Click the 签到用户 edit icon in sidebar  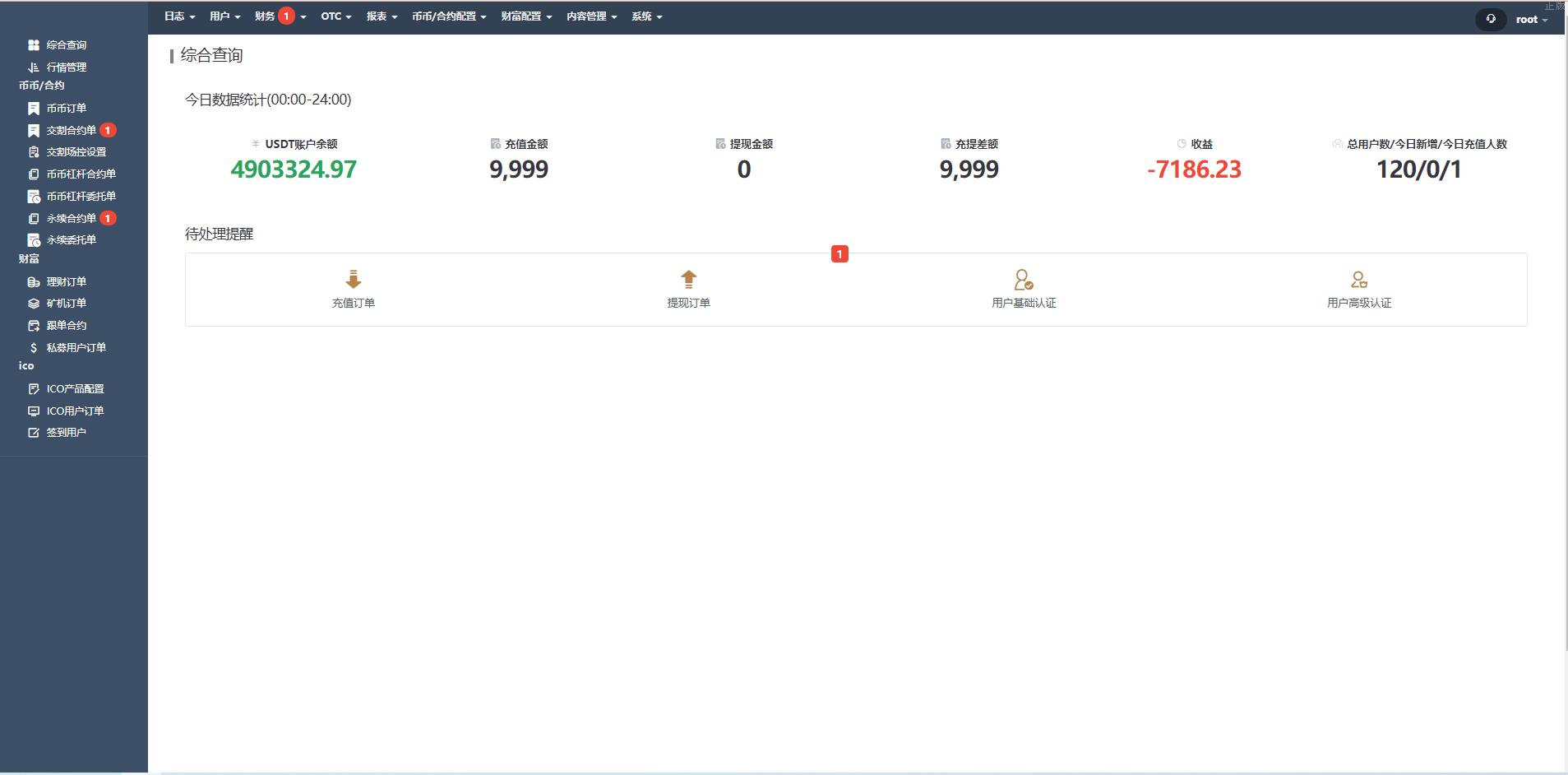34,433
